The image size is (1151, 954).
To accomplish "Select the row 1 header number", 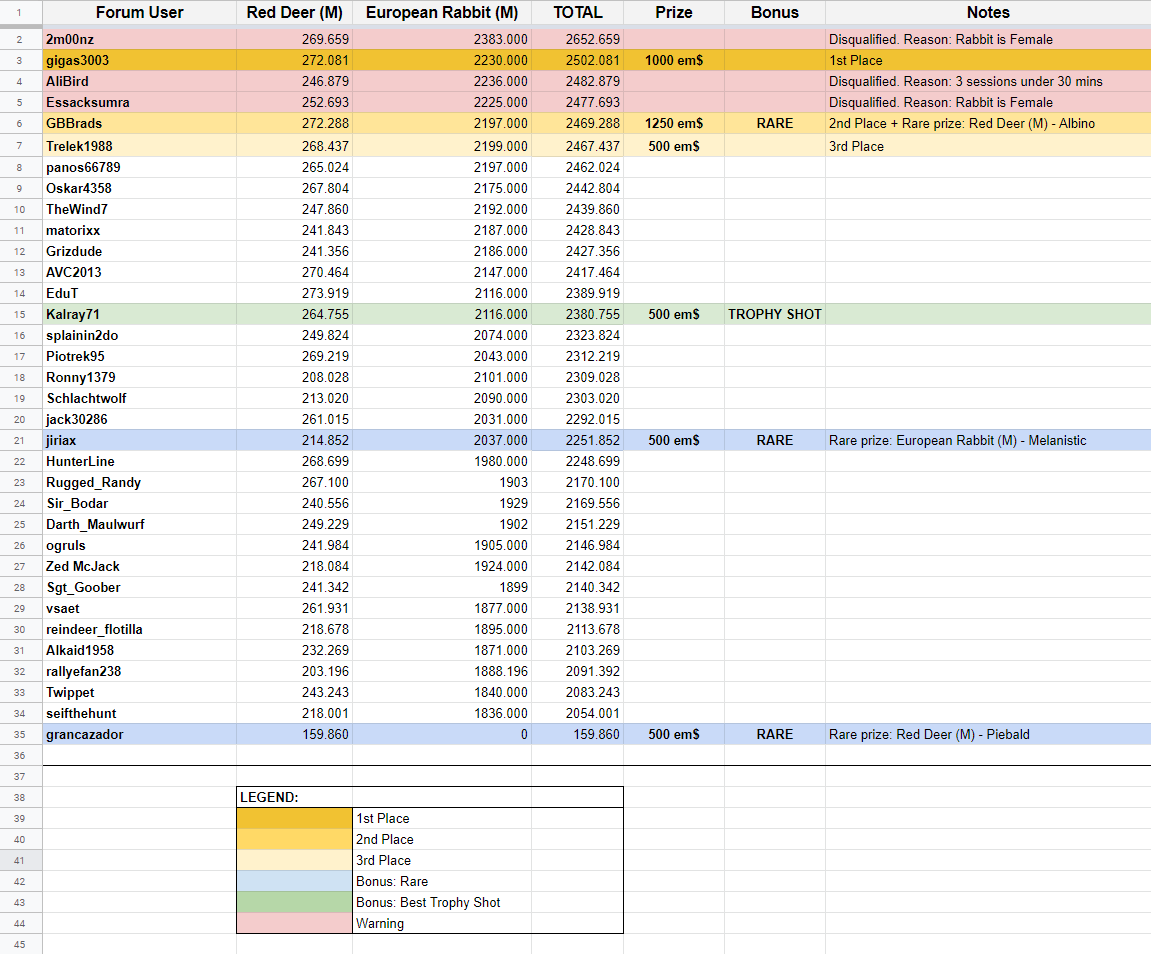I will [21, 13].
